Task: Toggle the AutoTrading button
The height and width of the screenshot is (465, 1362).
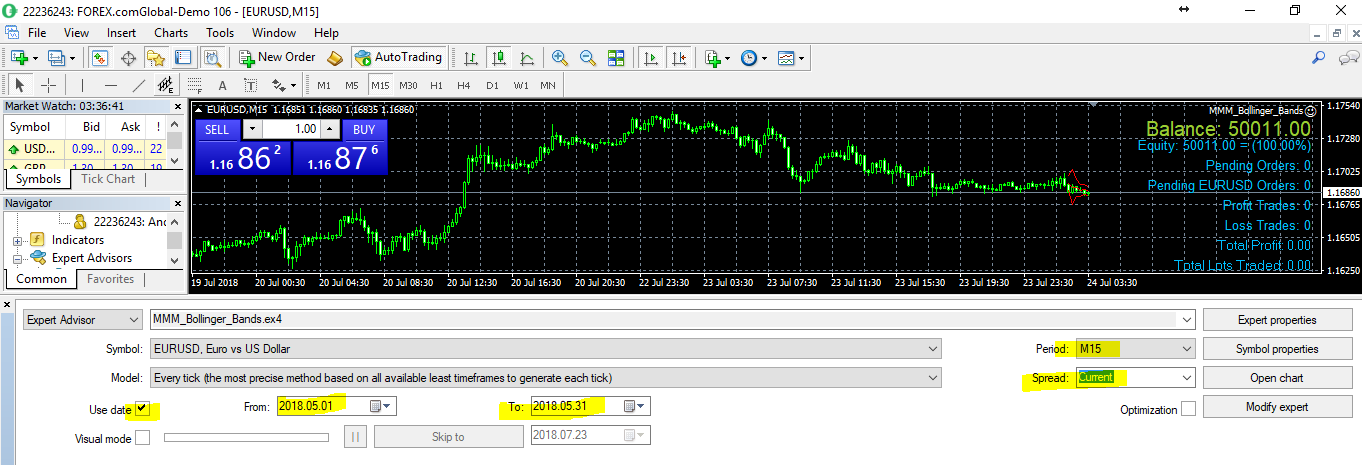Action: [398, 57]
